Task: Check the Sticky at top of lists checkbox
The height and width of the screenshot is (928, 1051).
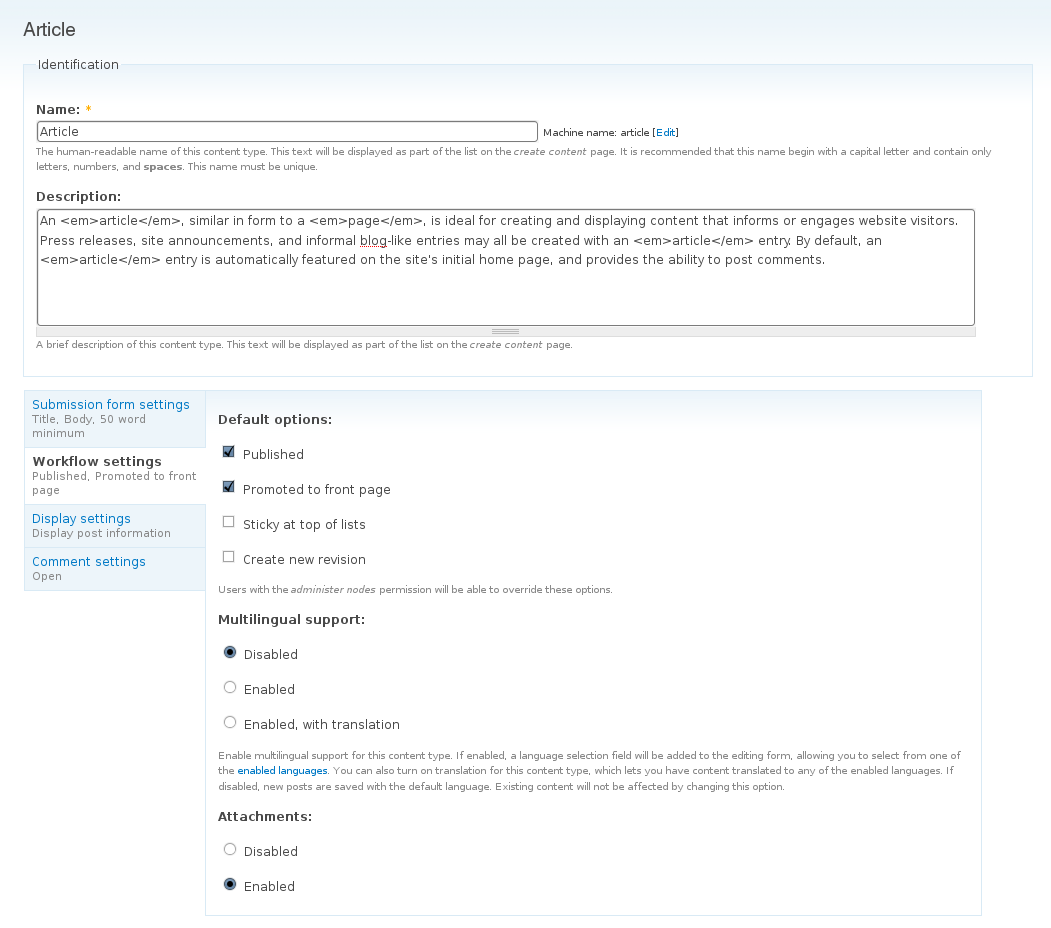Action: (228, 521)
